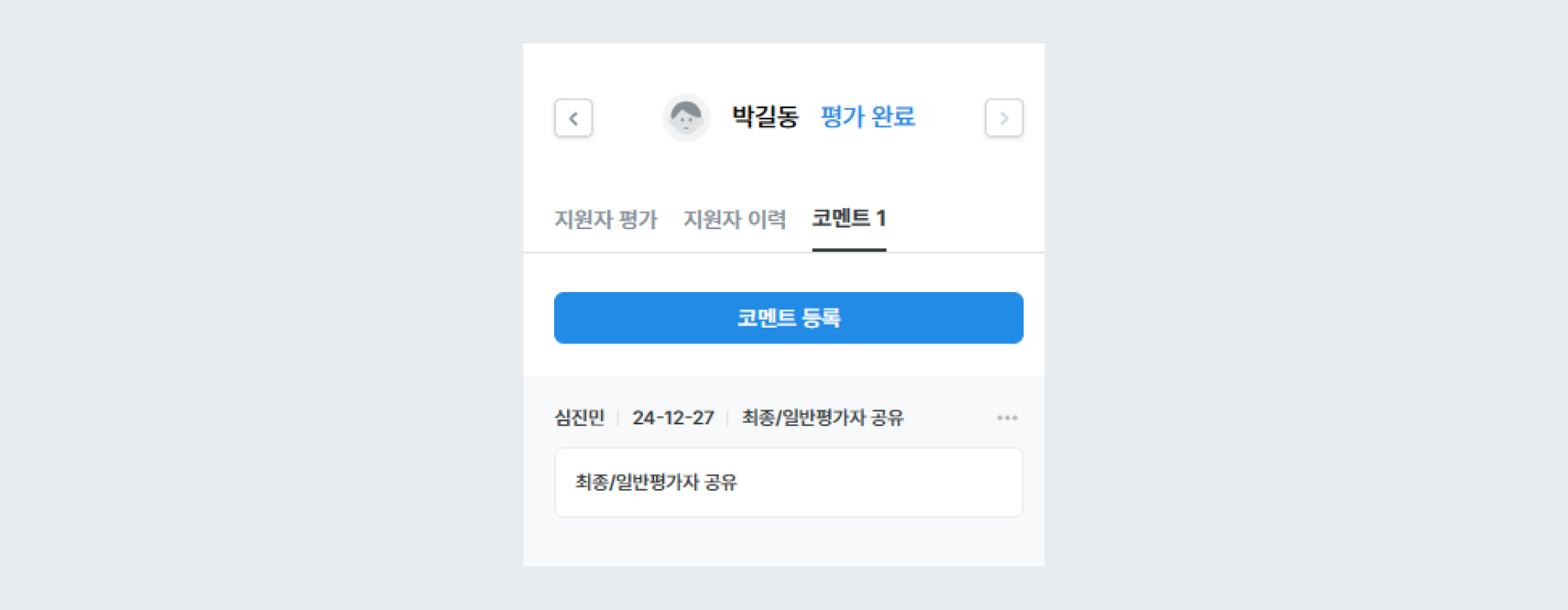Click the underline indicator of the active tab
1568x610 pixels.
click(848, 251)
